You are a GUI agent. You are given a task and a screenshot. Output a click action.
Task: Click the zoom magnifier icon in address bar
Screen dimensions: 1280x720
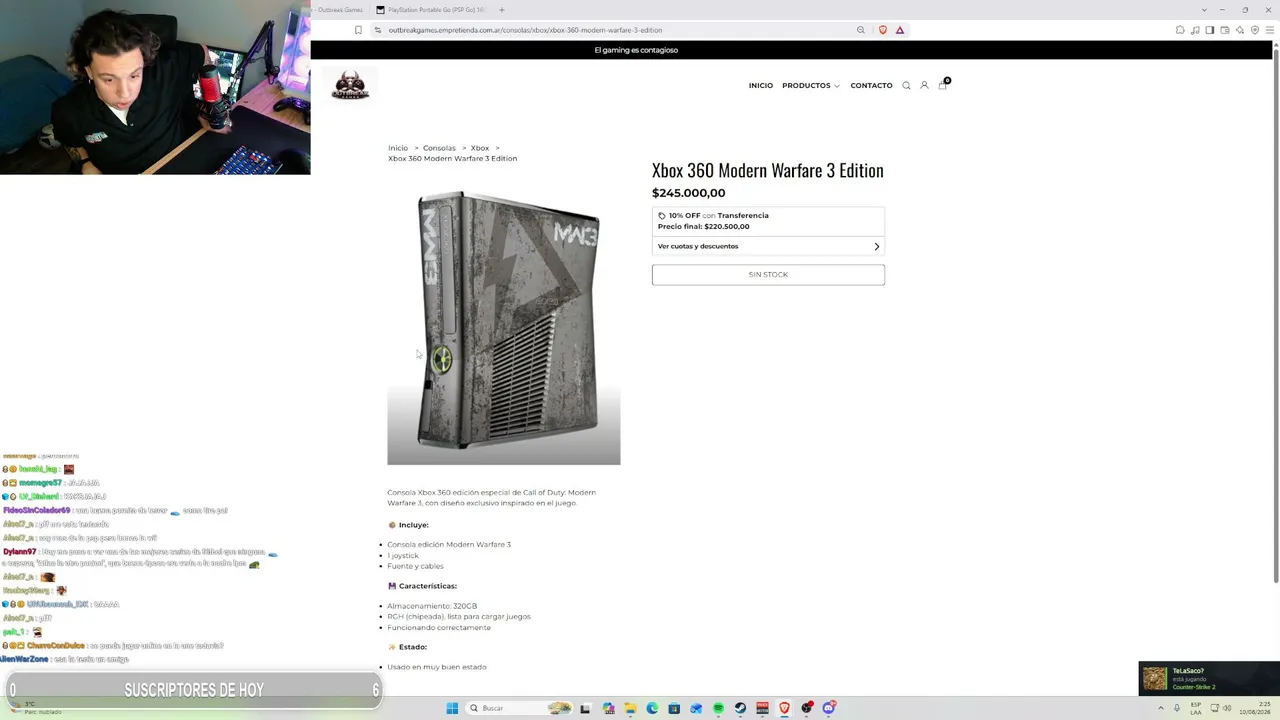860,30
